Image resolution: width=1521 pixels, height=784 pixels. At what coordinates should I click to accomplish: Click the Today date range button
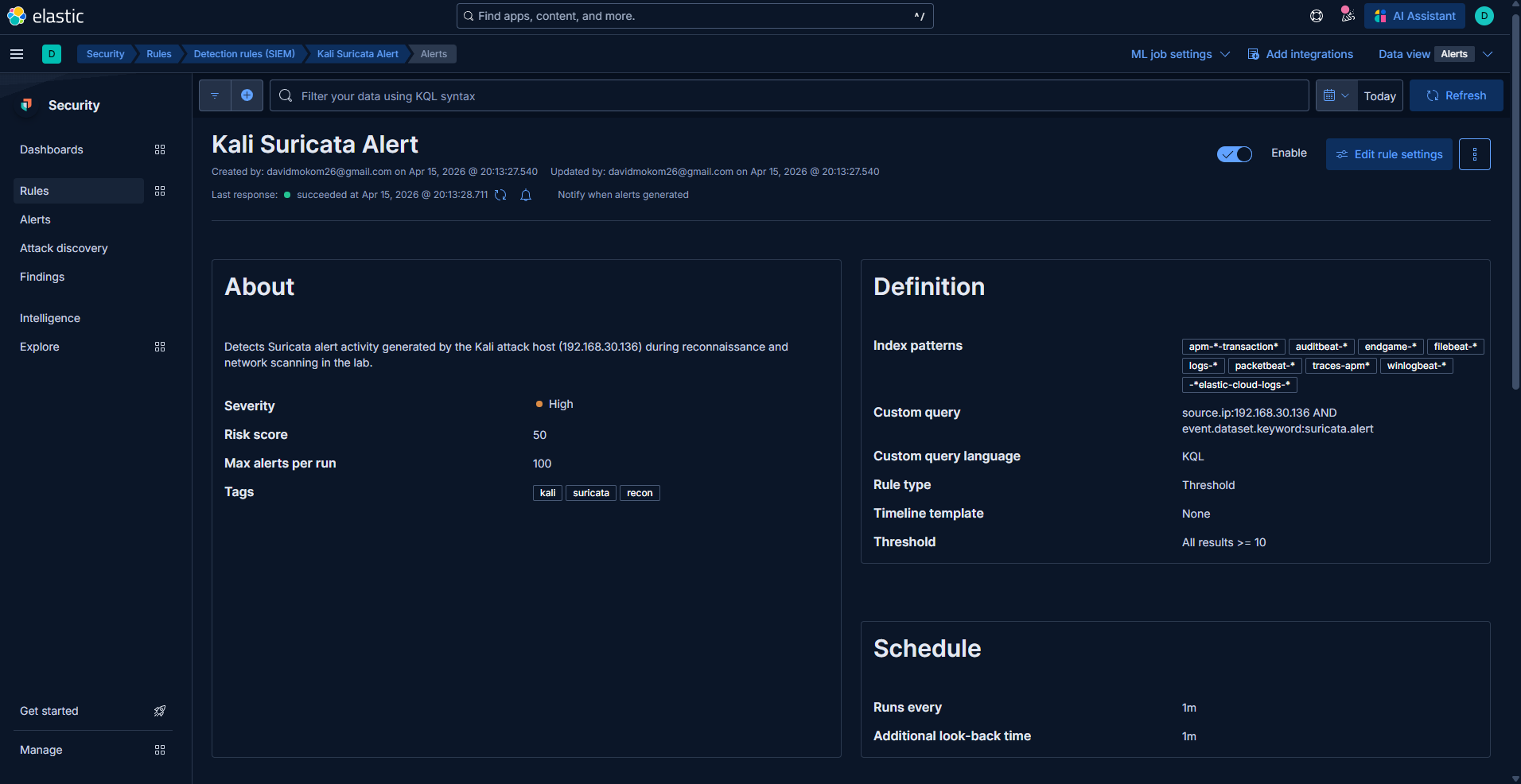[x=1380, y=95]
